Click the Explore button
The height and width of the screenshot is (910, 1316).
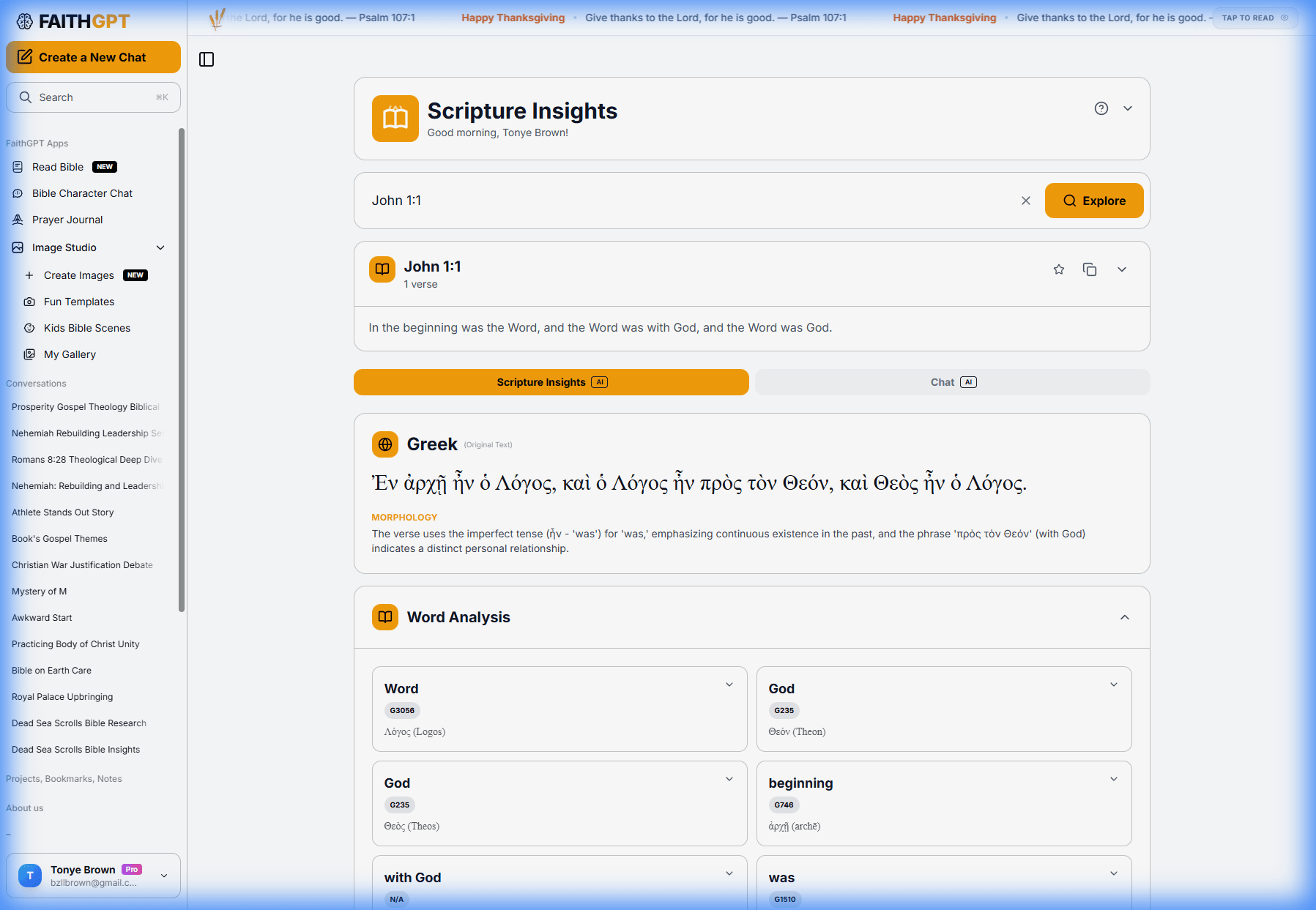point(1094,201)
